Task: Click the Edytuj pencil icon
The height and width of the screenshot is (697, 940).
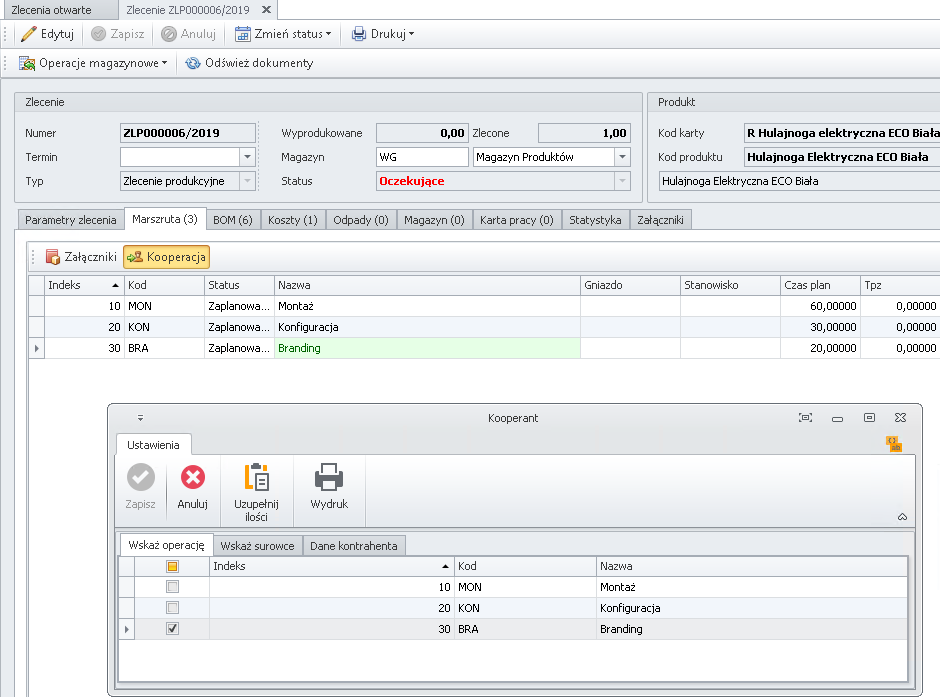Action: coord(28,34)
